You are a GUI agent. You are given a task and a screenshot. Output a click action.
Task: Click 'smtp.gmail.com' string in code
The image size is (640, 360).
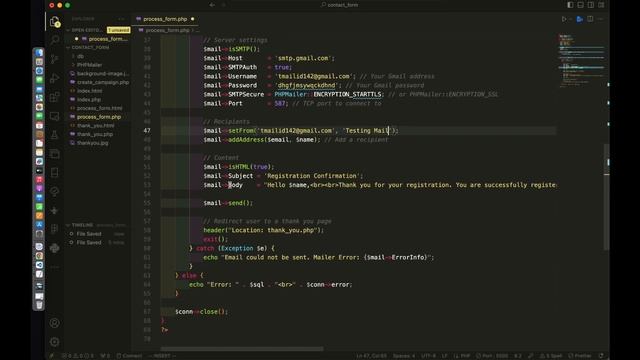click(x=302, y=58)
